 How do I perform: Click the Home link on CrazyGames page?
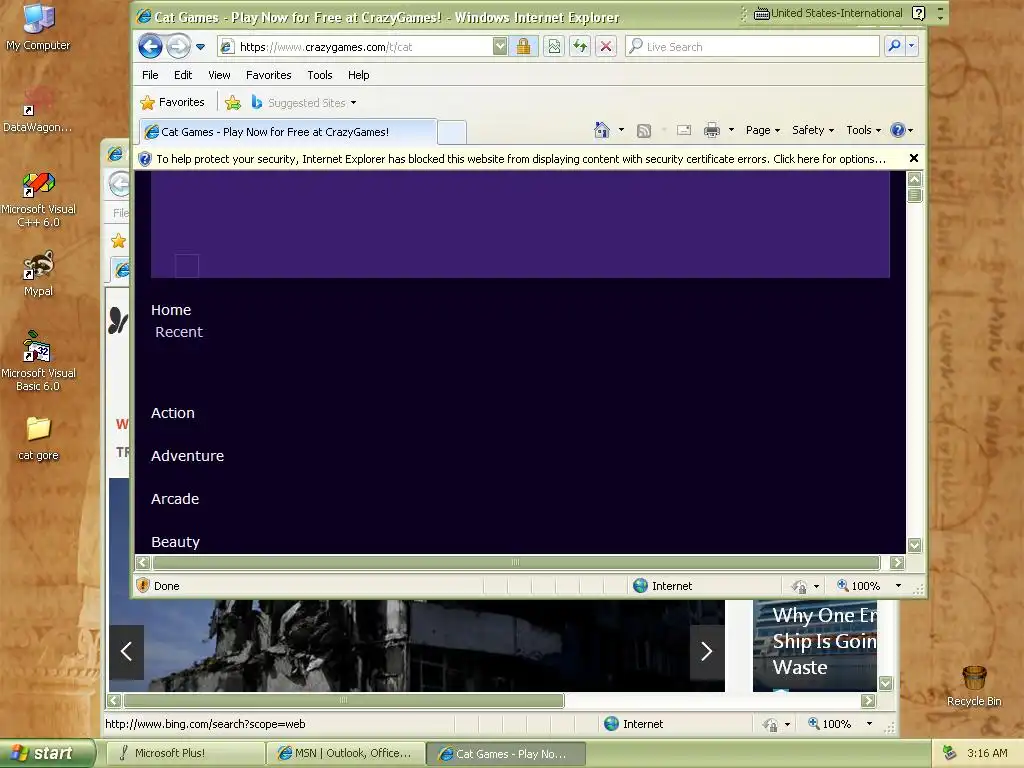(x=171, y=310)
